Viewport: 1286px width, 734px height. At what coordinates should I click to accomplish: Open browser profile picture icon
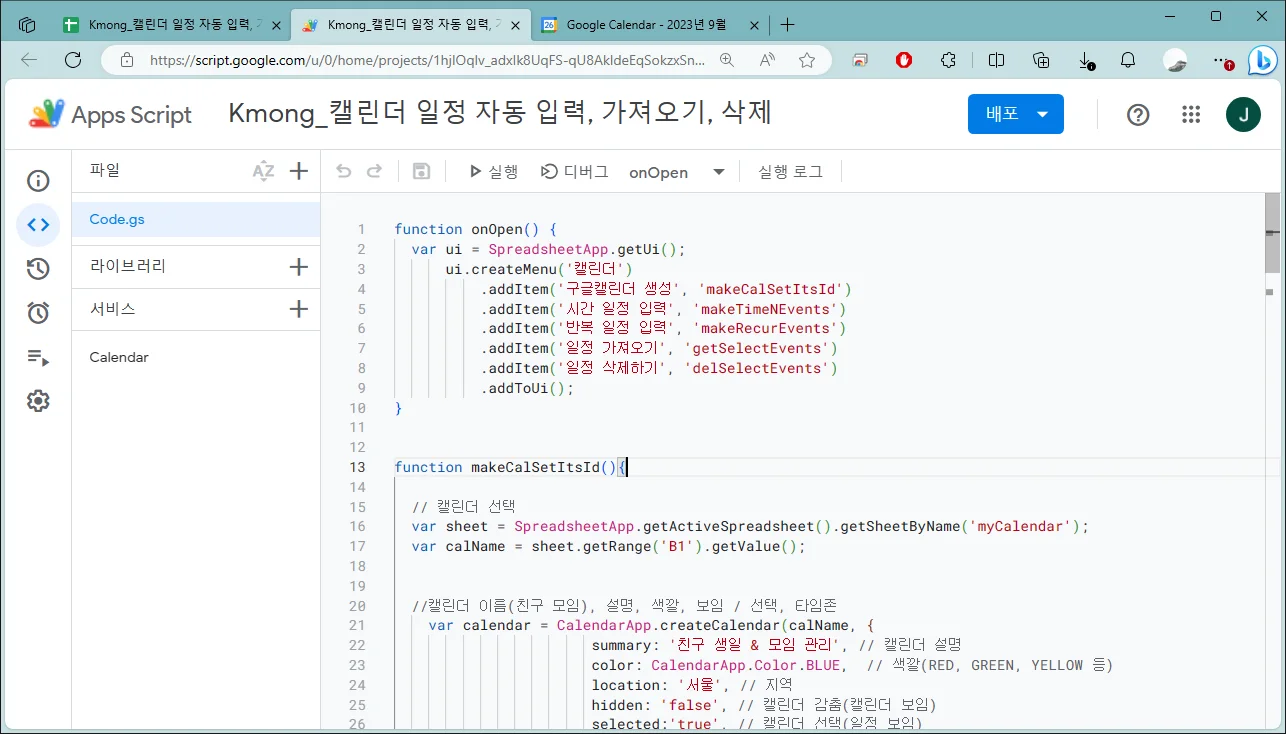(1175, 60)
